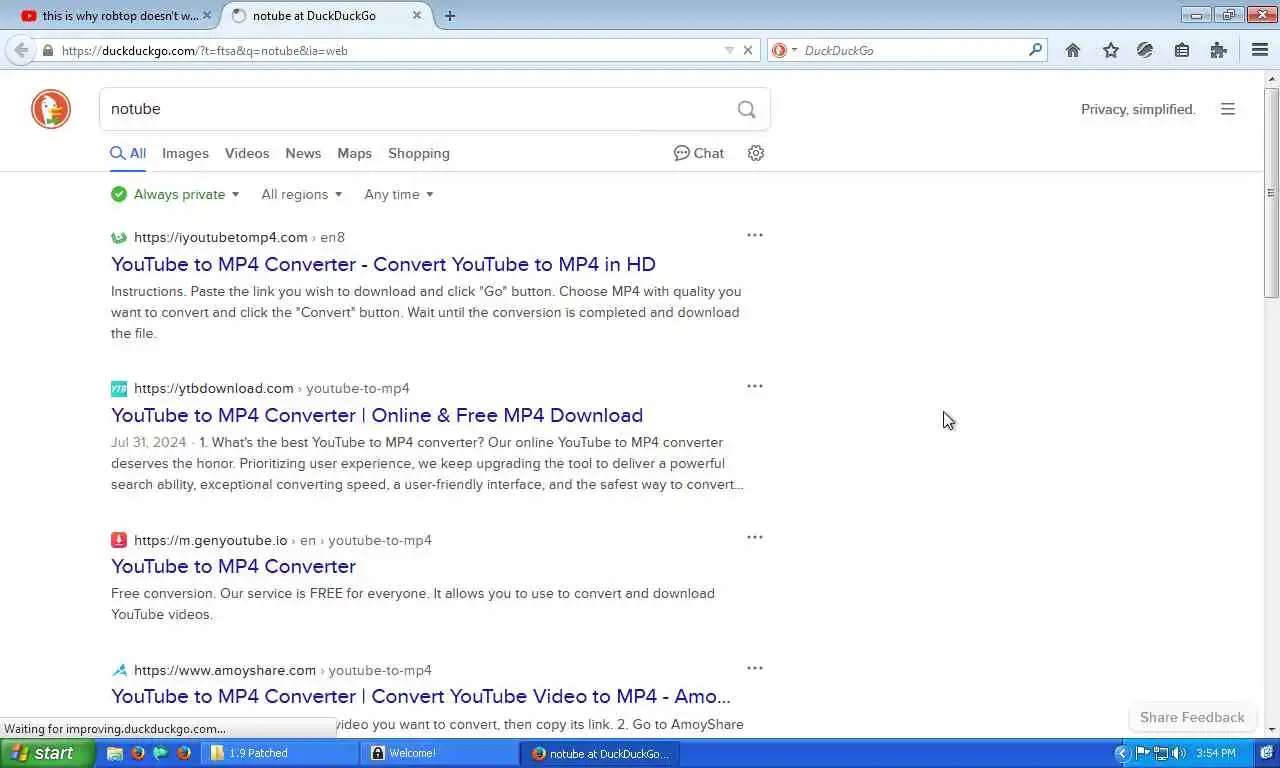This screenshot has height=768, width=1280.
Task: Click the padlock site security icon
Action: click(x=48, y=50)
